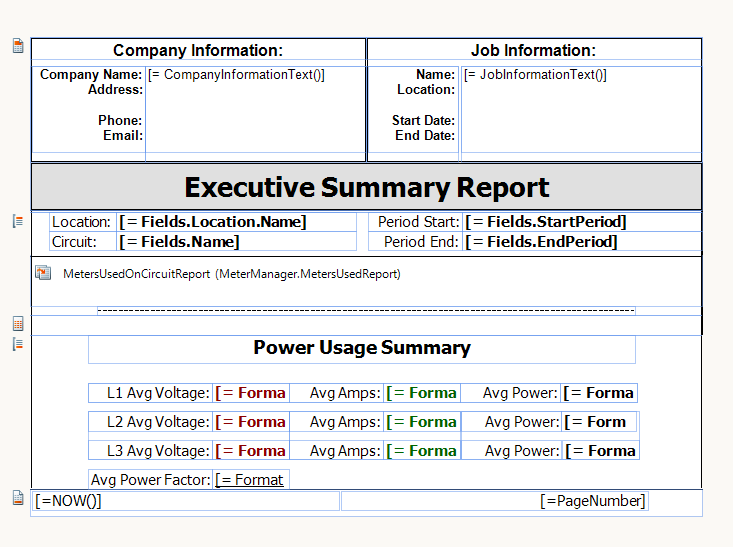The image size is (733, 547).
Task: Click the group footer section icon beside Power Usage Summary
Action: [18, 344]
